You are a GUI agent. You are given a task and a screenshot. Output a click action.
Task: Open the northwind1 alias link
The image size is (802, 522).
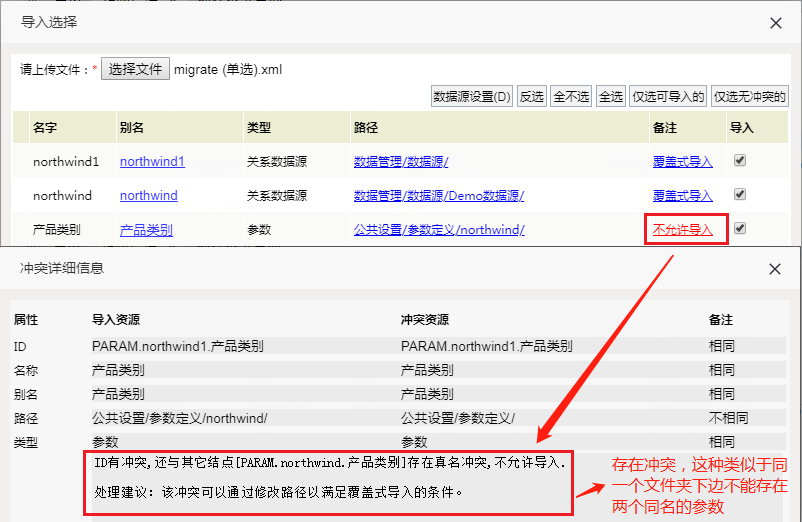pyautogui.click(x=152, y=162)
